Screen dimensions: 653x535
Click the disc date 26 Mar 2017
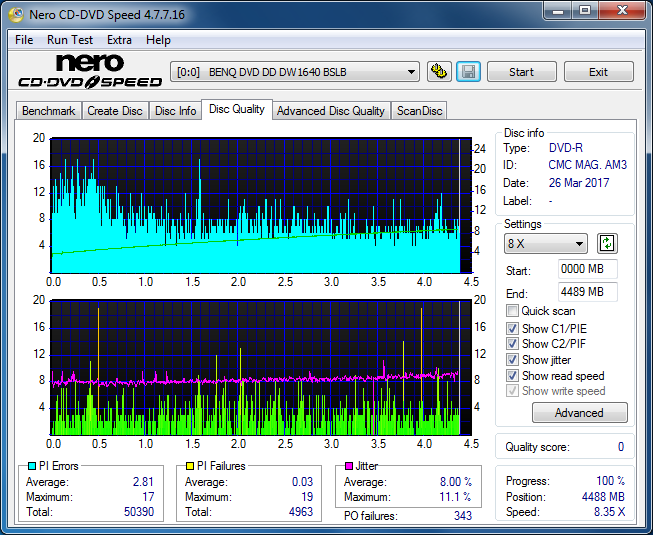pos(579,183)
